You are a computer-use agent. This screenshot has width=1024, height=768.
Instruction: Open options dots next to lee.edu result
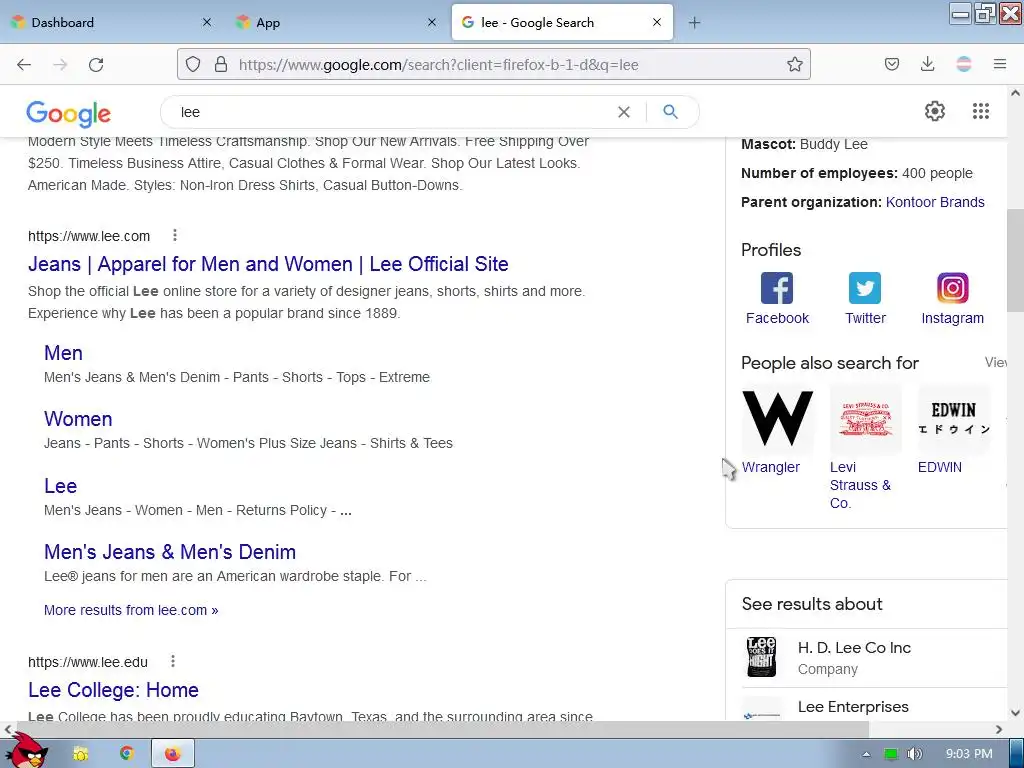[172, 661]
